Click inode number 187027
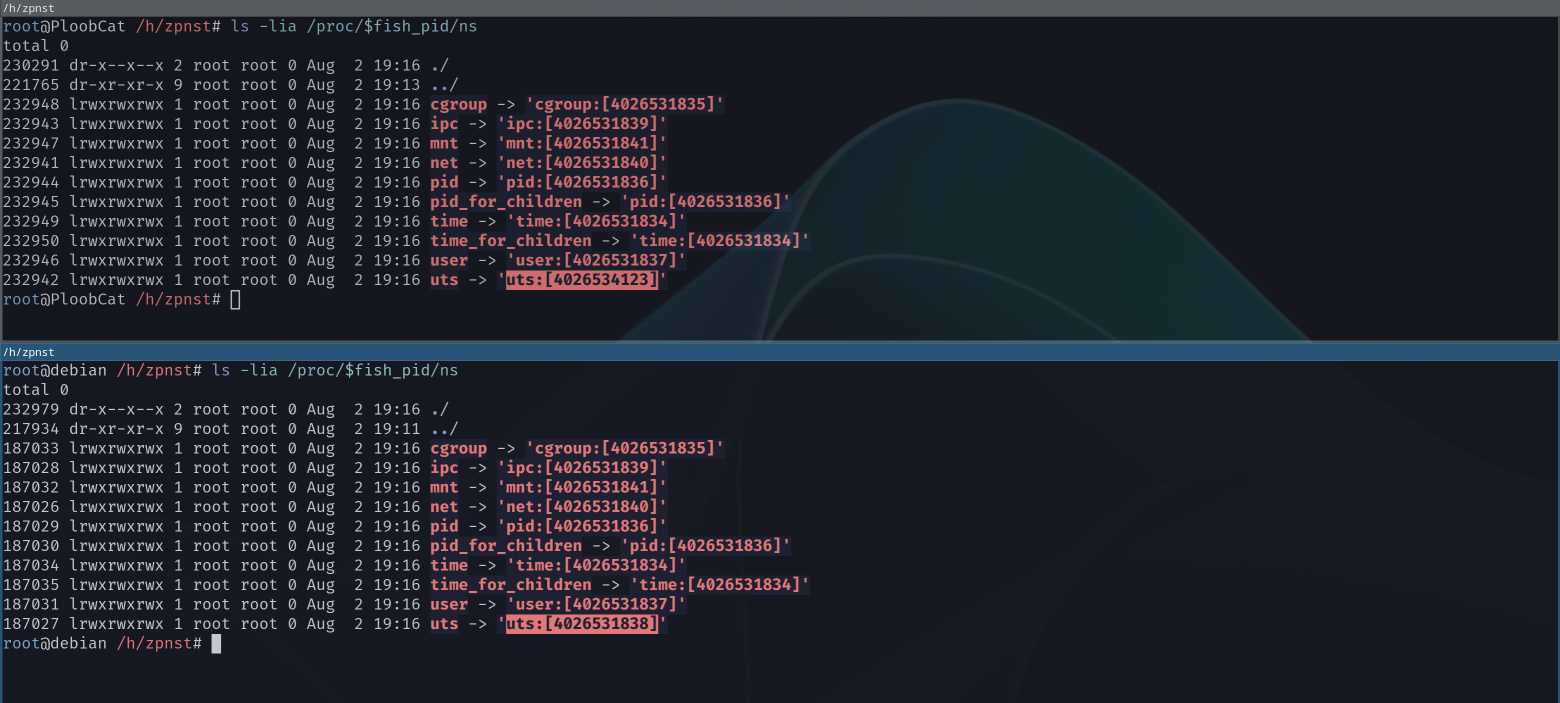Image resolution: width=1560 pixels, height=703 pixels. (31, 624)
